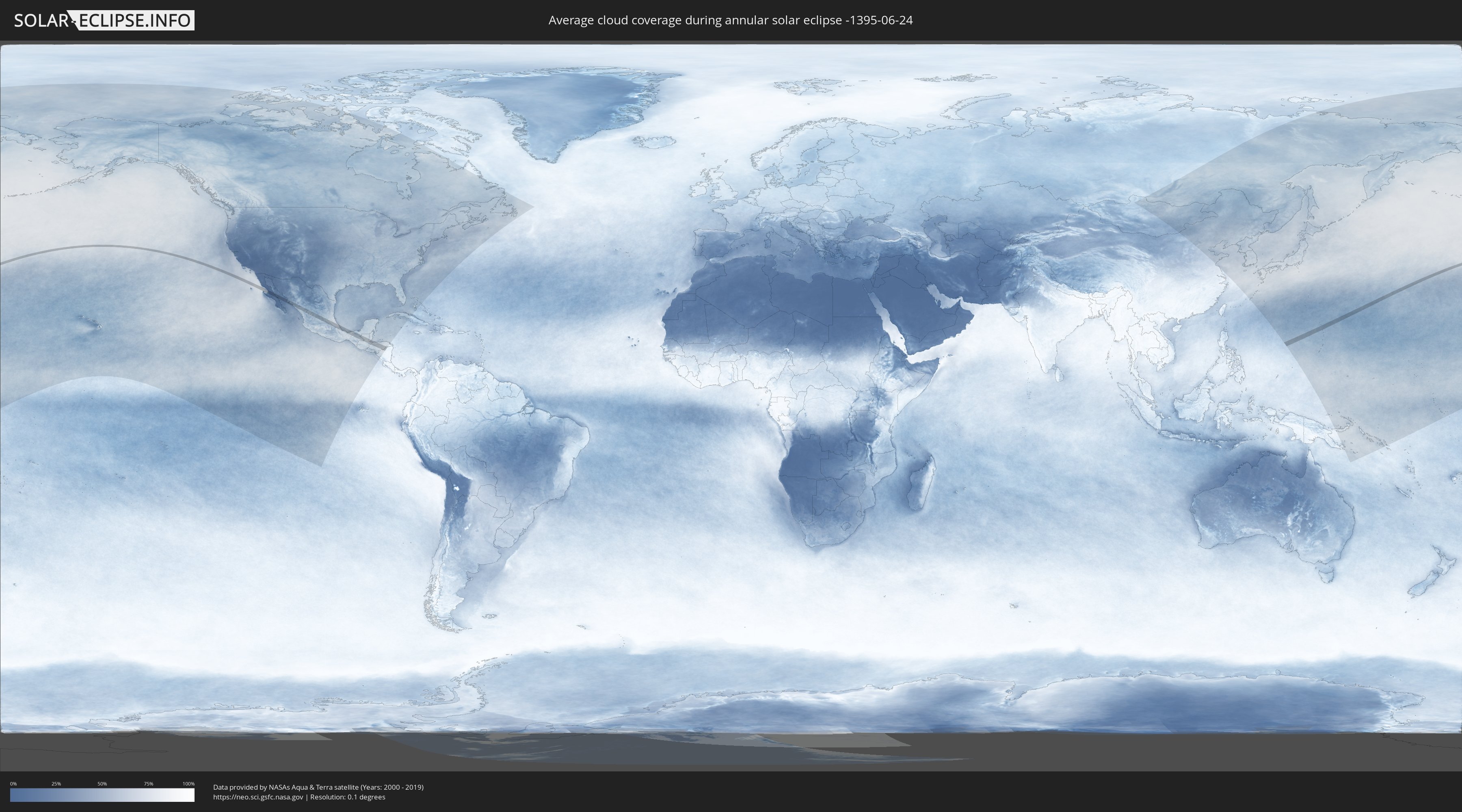
Task: Click the NASA Aqua & Terra data attribution text
Action: point(318,787)
